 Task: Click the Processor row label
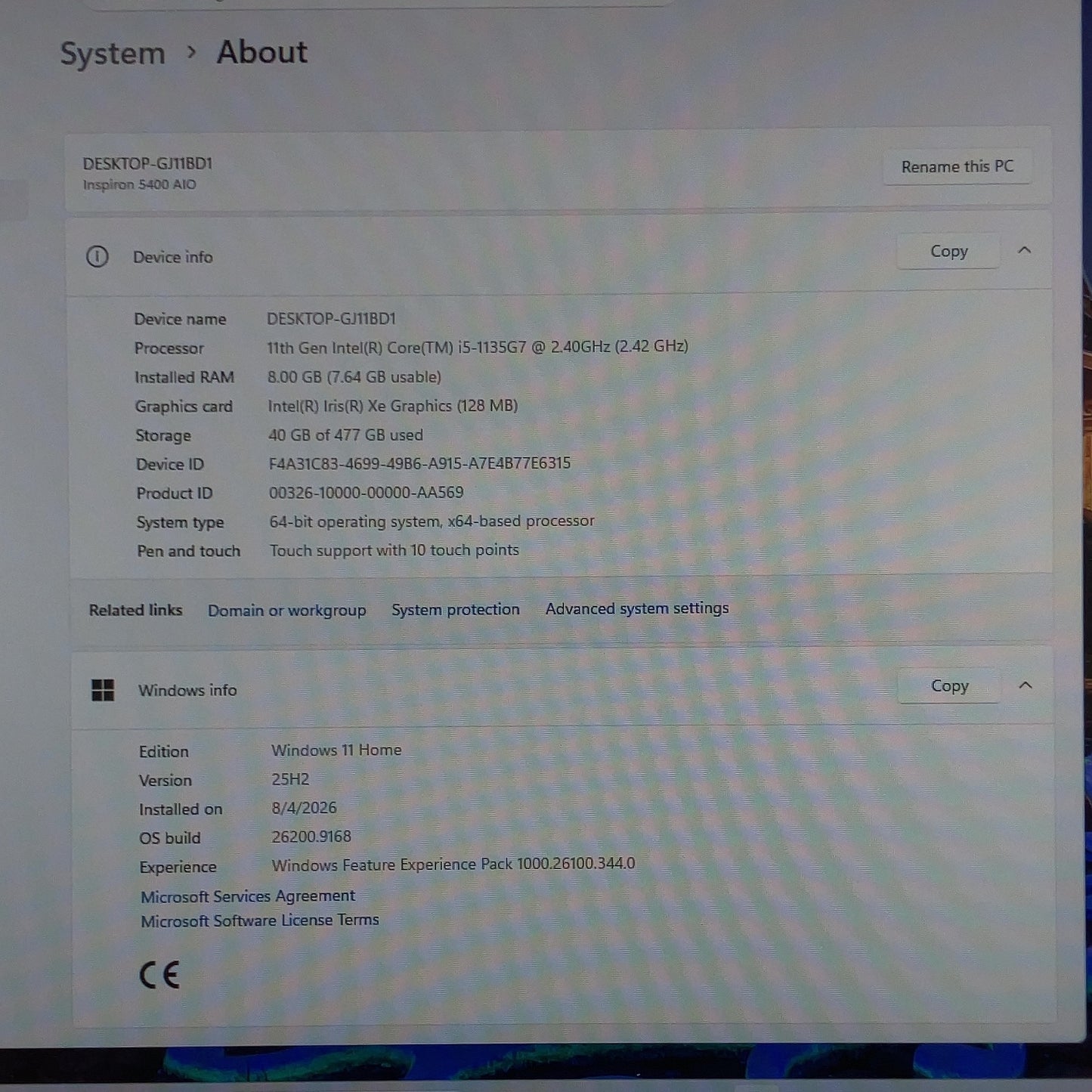[x=169, y=348]
